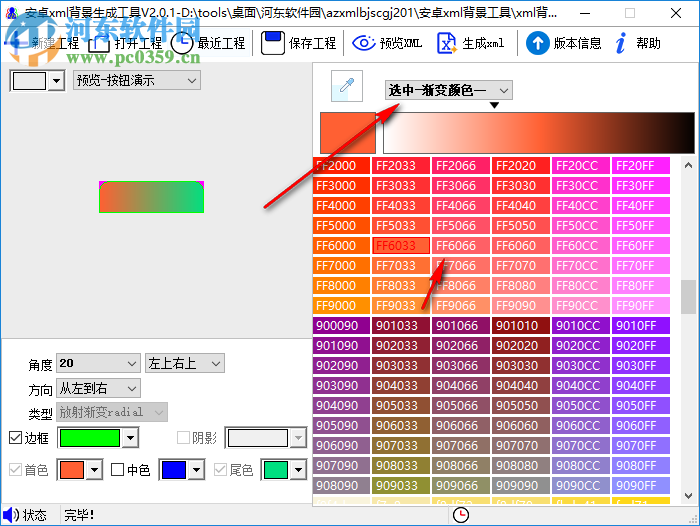The height and width of the screenshot is (526, 700).
Task: Open the shadow color dropdown arrow
Action: 298,438
